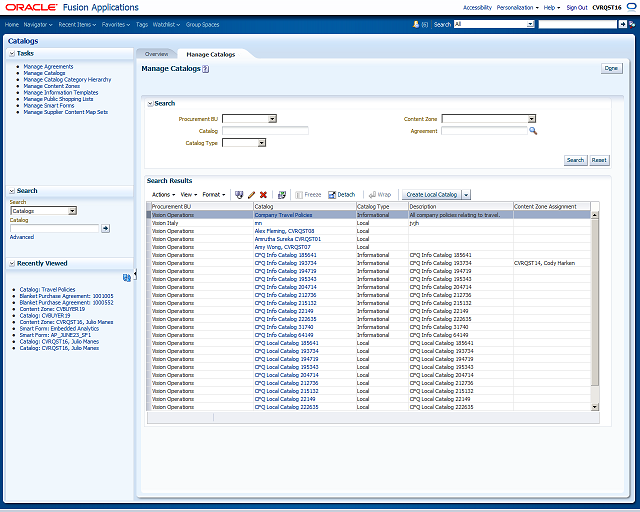640x512 pixels.
Task: Open the Personalization menu
Action: [517, 7]
